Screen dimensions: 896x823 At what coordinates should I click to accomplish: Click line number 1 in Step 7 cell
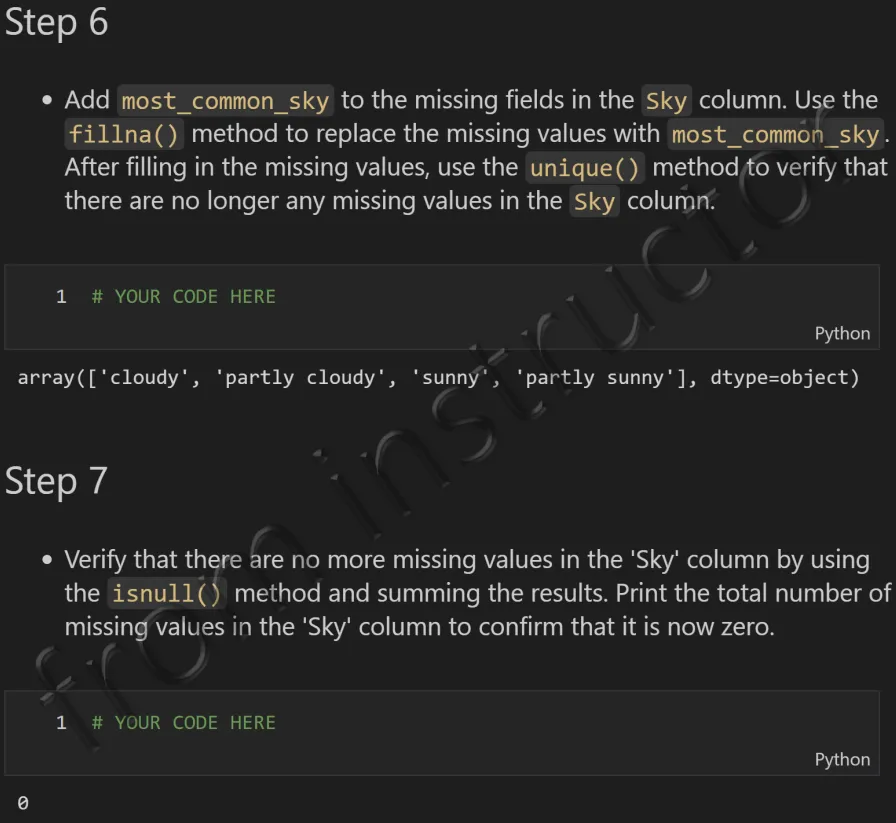pyautogui.click(x=61, y=722)
